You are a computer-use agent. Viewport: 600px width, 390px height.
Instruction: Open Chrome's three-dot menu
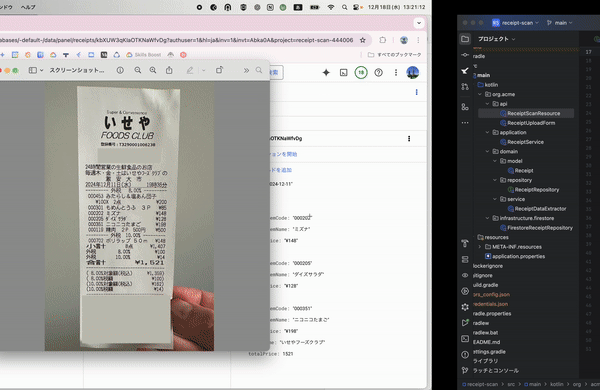click(x=418, y=40)
